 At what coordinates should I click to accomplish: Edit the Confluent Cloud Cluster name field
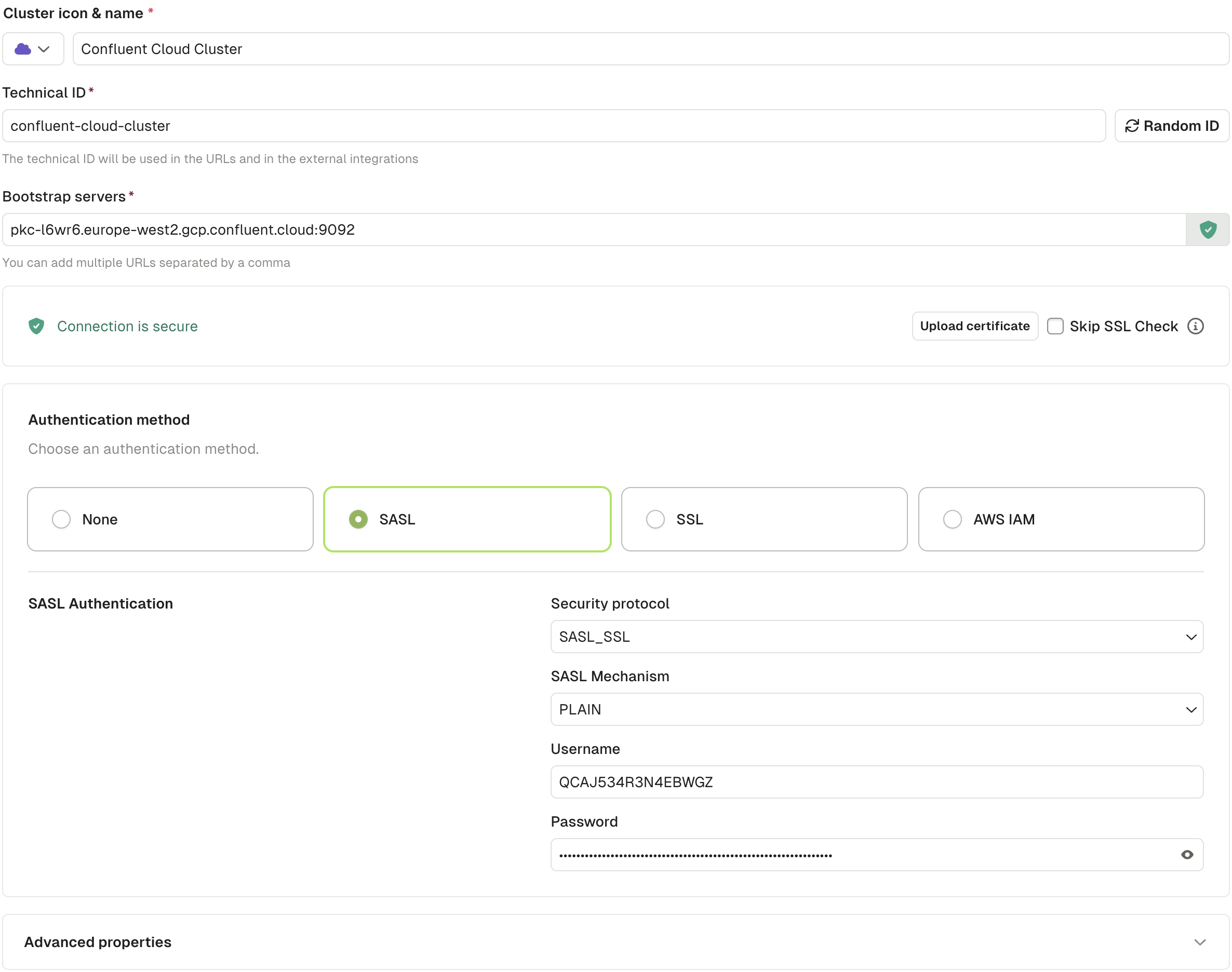(651, 49)
